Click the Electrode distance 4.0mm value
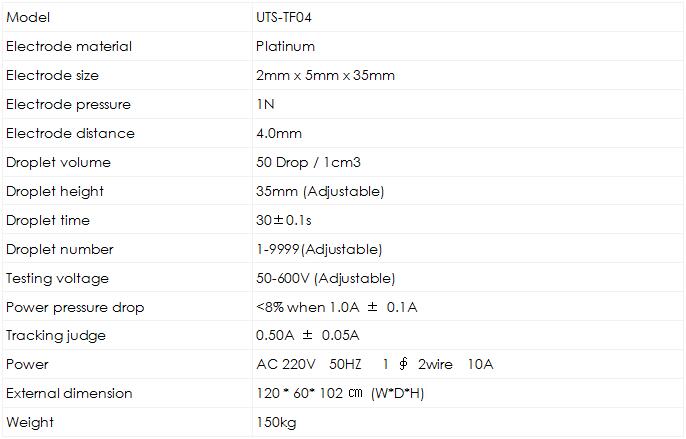The image size is (686, 439). pyautogui.click(x=279, y=133)
